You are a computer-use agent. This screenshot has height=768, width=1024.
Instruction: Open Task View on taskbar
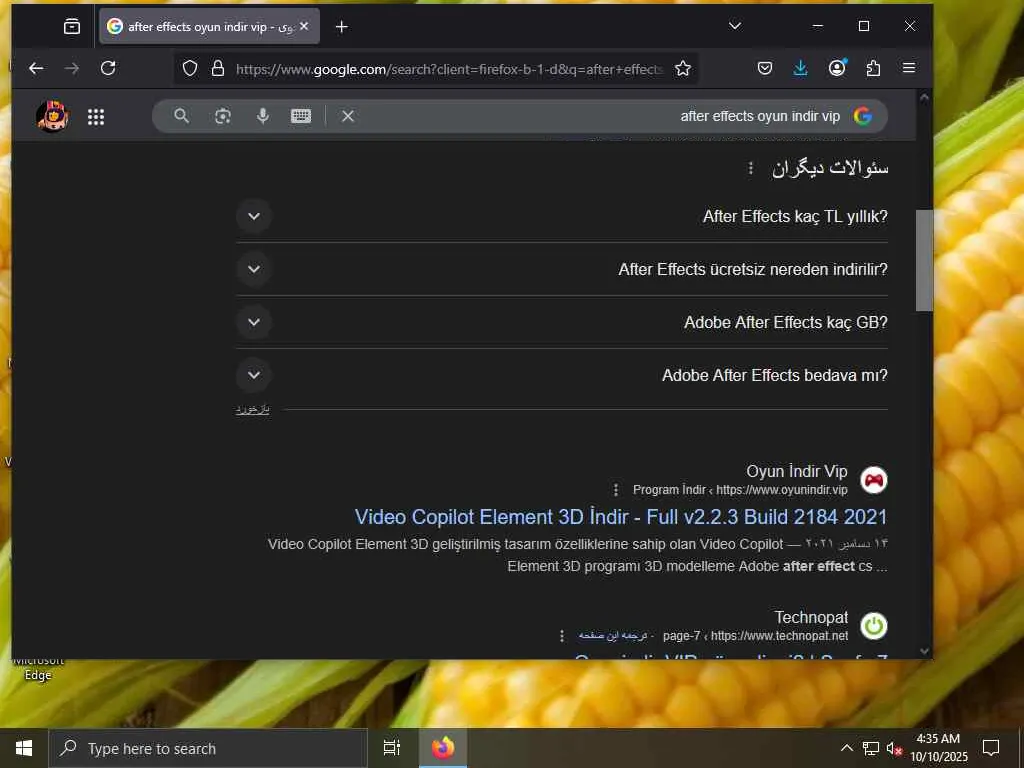(392, 748)
